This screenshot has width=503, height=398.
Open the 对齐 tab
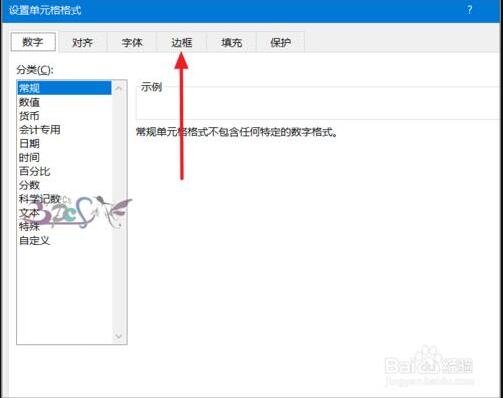[x=82, y=42]
